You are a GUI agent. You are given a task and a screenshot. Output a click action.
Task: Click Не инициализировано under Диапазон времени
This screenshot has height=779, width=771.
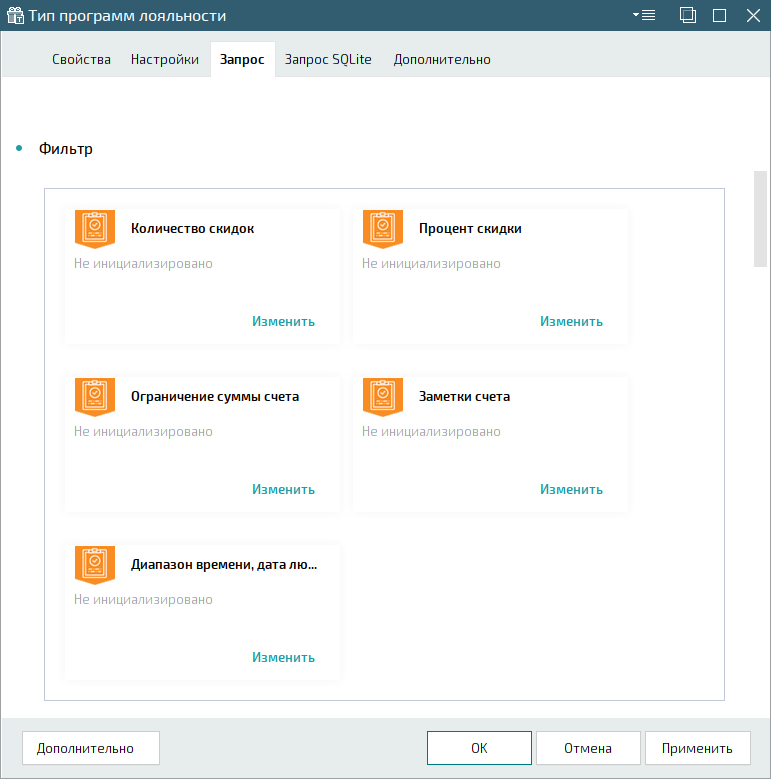point(143,599)
